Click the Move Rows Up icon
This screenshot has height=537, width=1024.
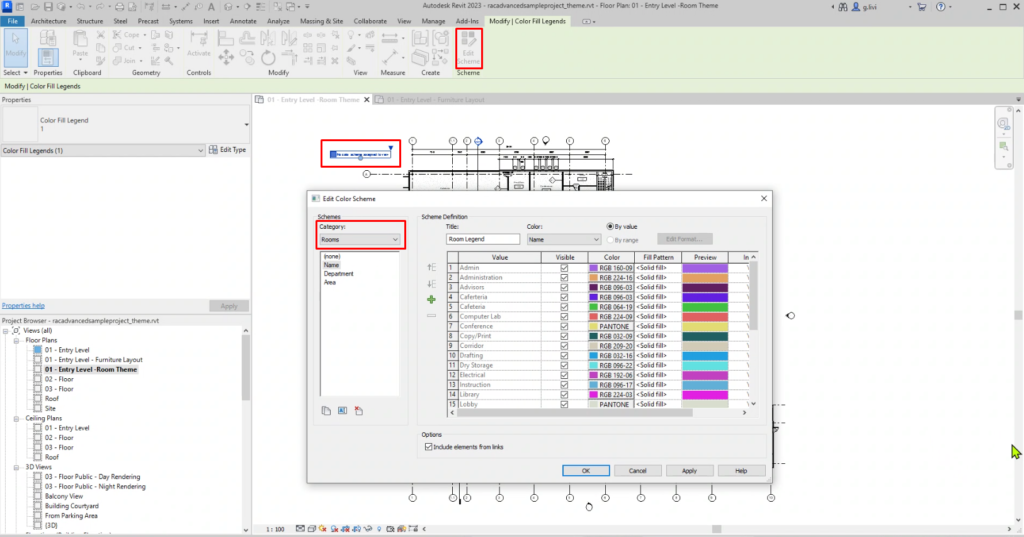432,267
